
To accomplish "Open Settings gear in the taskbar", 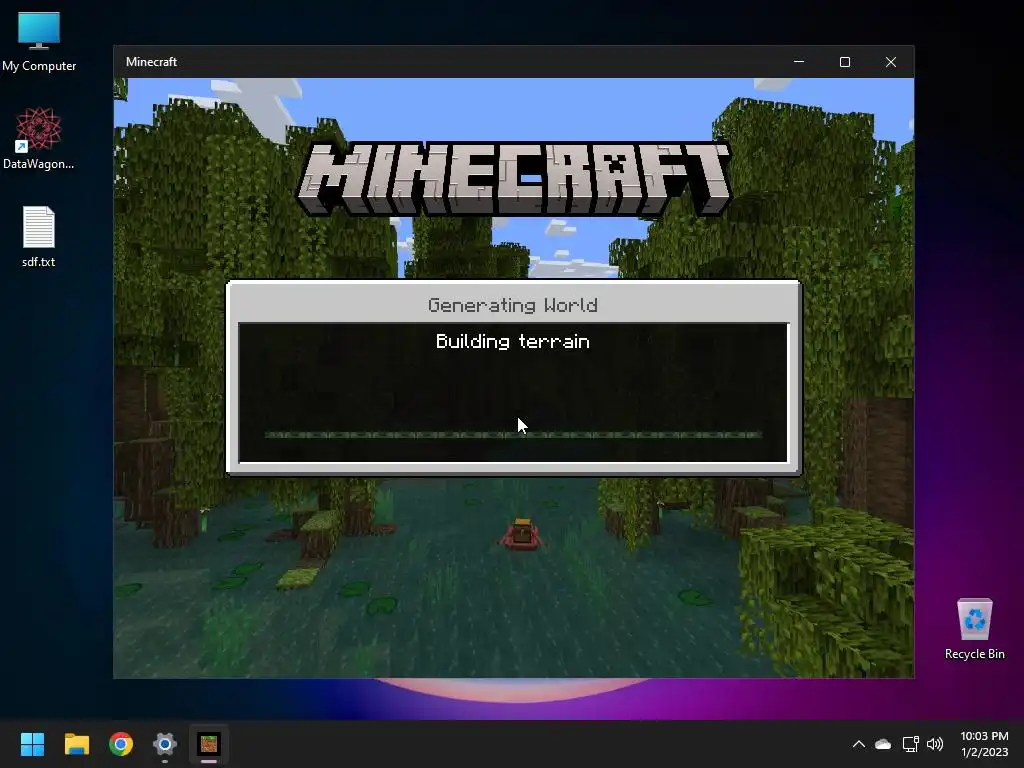I will tap(165, 744).
